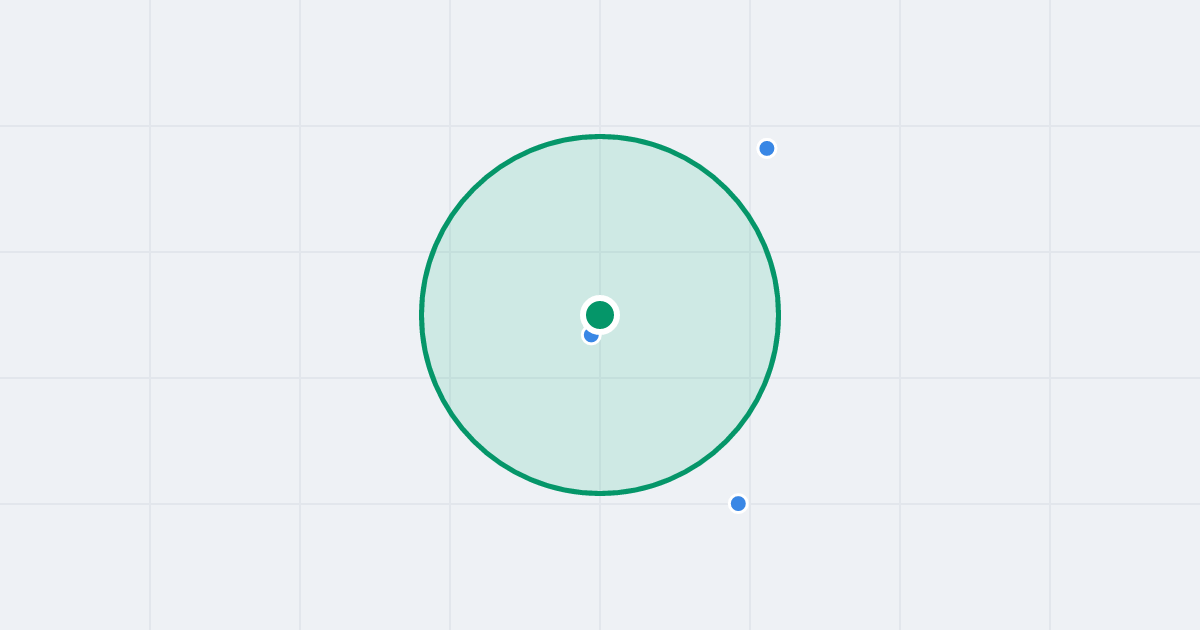This screenshot has height=630, width=1200.
Task: Select the green center marker of the circle
Action: tap(600, 315)
